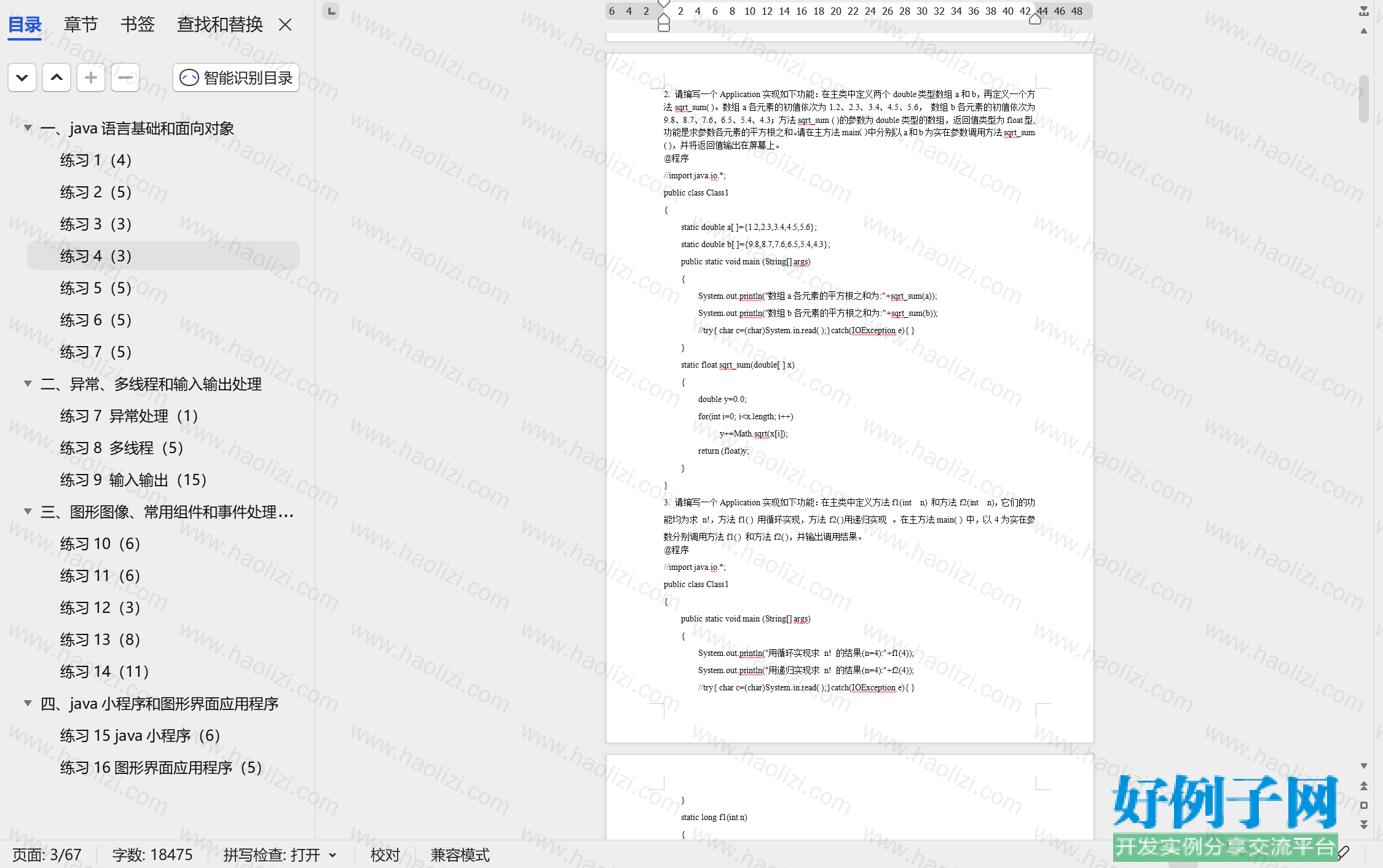The width and height of the screenshot is (1383, 868).
Task: Collapse the 三、图形图像、常用组件和事件处理 section
Action: [x=28, y=511]
